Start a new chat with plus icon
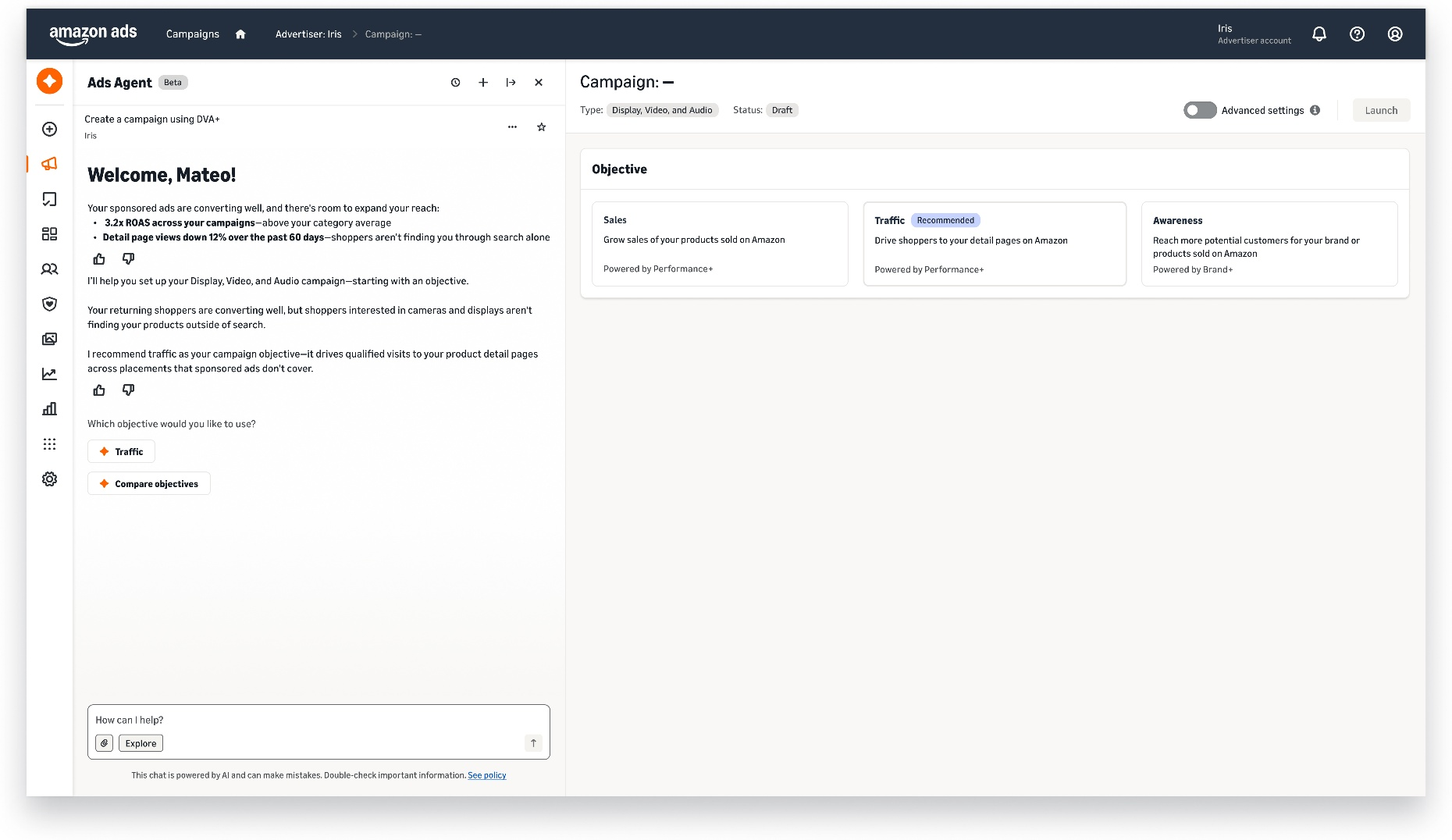Viewport: 1452px width, 840px height. click(x=483, y=83)
